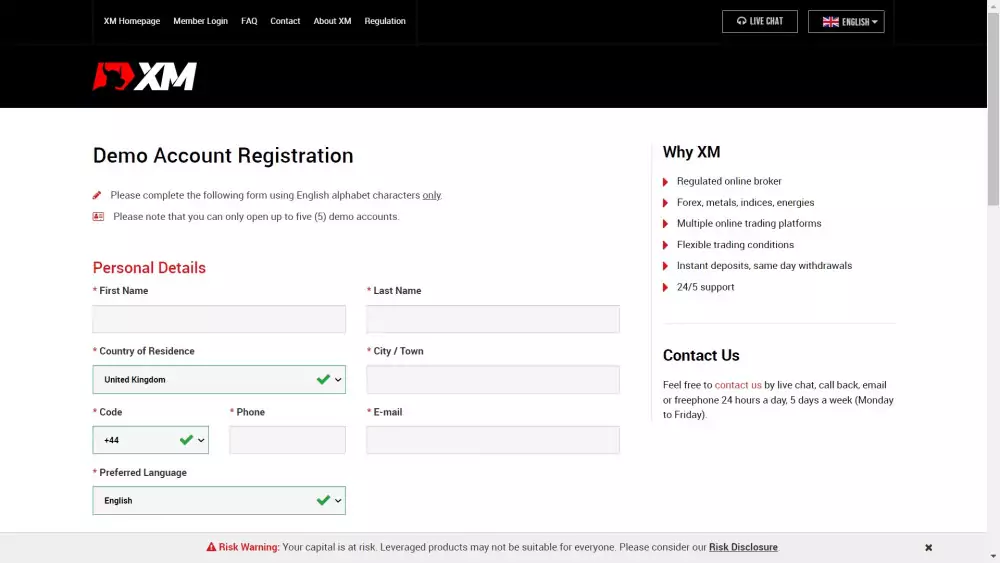Follow the contact us link

[738, 385]
